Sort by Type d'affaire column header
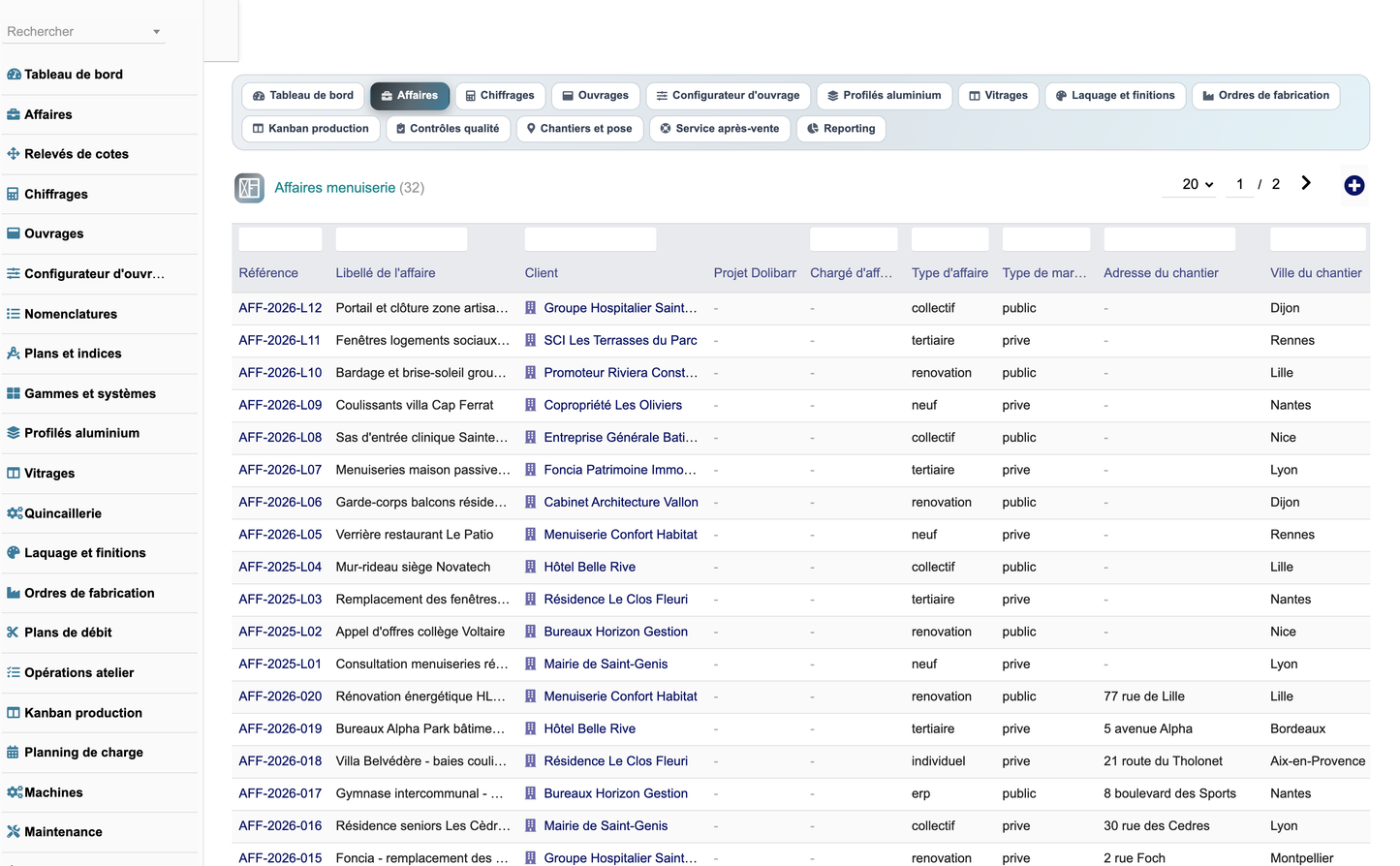Viewport: 1400px width, 866px height. (x=949, y=273)
